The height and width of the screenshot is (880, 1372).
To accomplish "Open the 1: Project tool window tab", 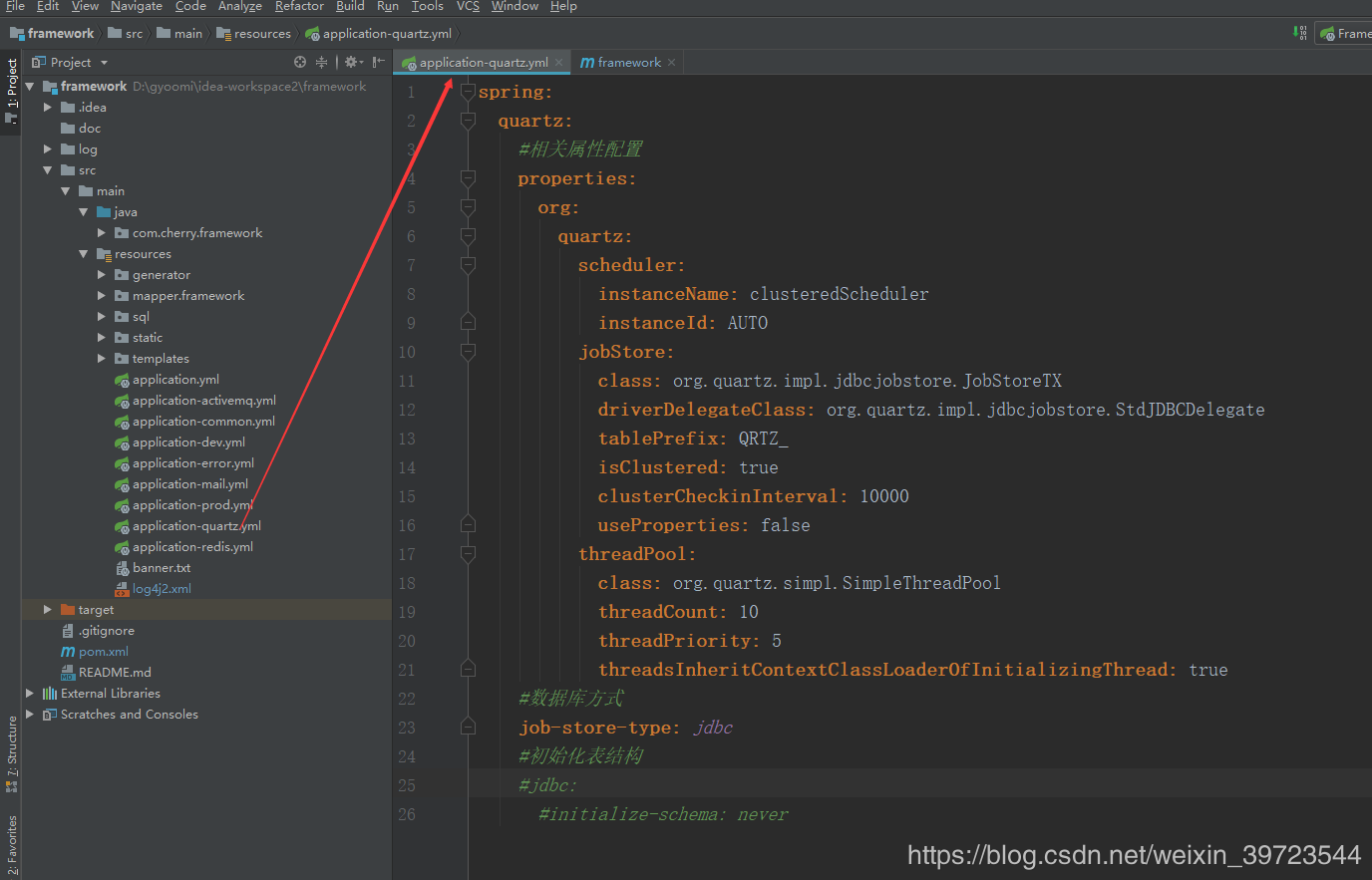I will [x=11, y=92].
